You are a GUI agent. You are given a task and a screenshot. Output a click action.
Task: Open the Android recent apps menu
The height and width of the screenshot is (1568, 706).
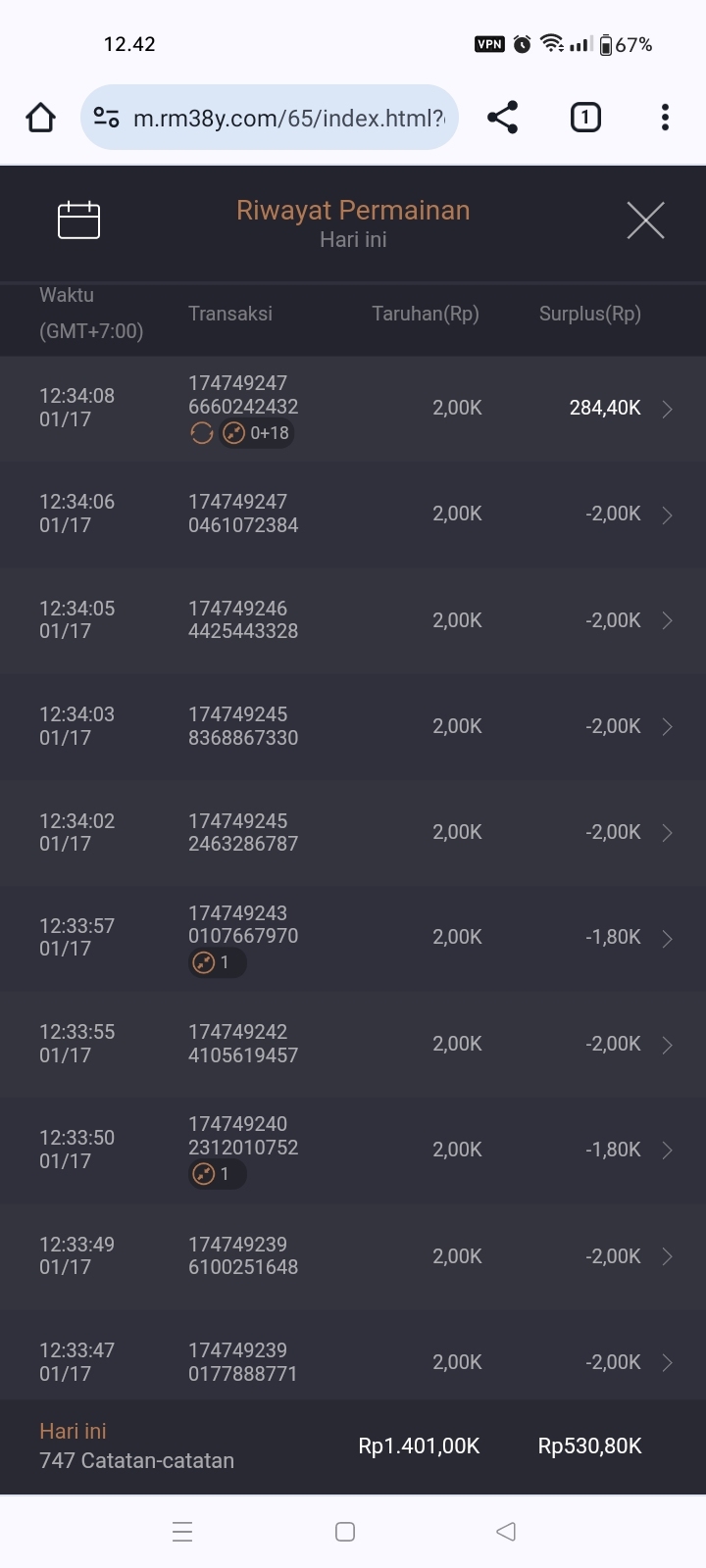182,1532
